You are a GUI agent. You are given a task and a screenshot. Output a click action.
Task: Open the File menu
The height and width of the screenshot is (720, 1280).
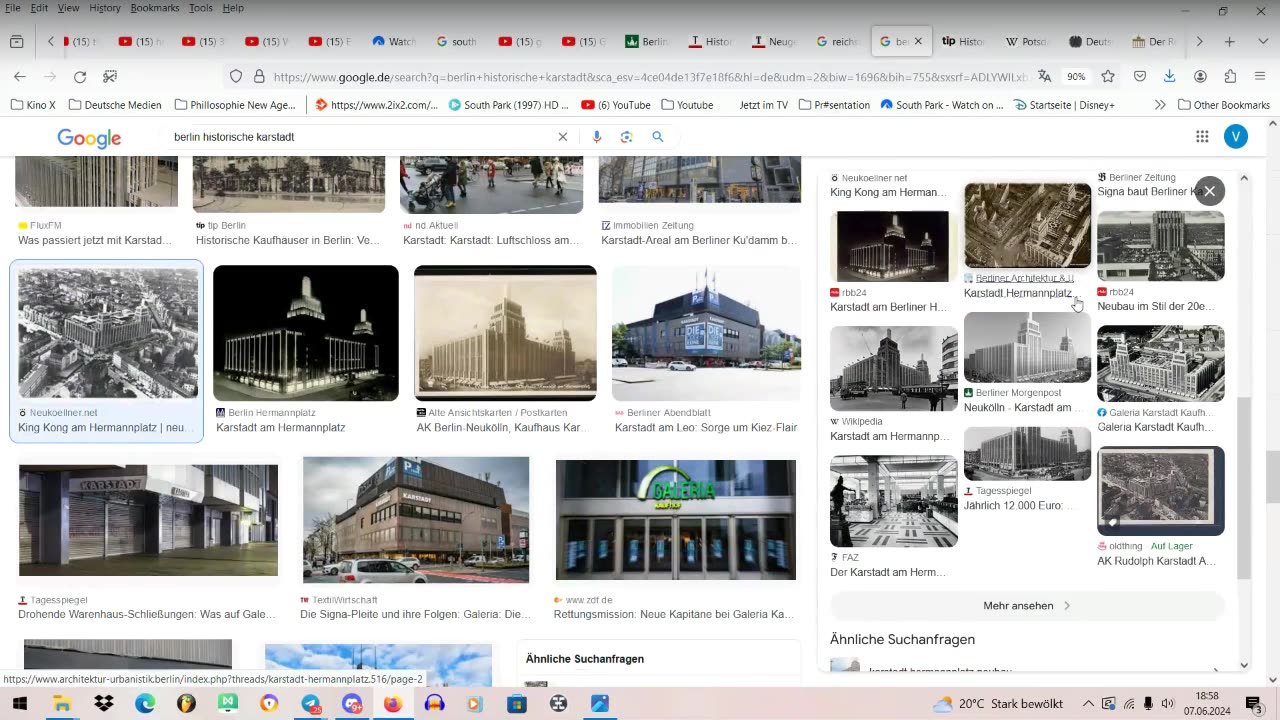(13, 8)
